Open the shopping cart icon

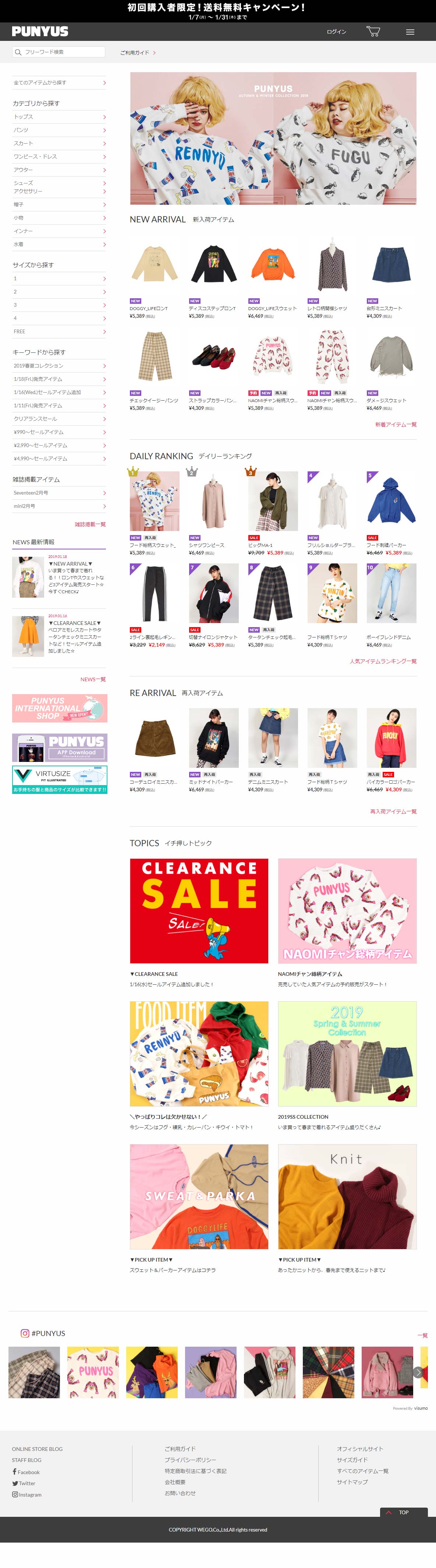tap(373, 32)
